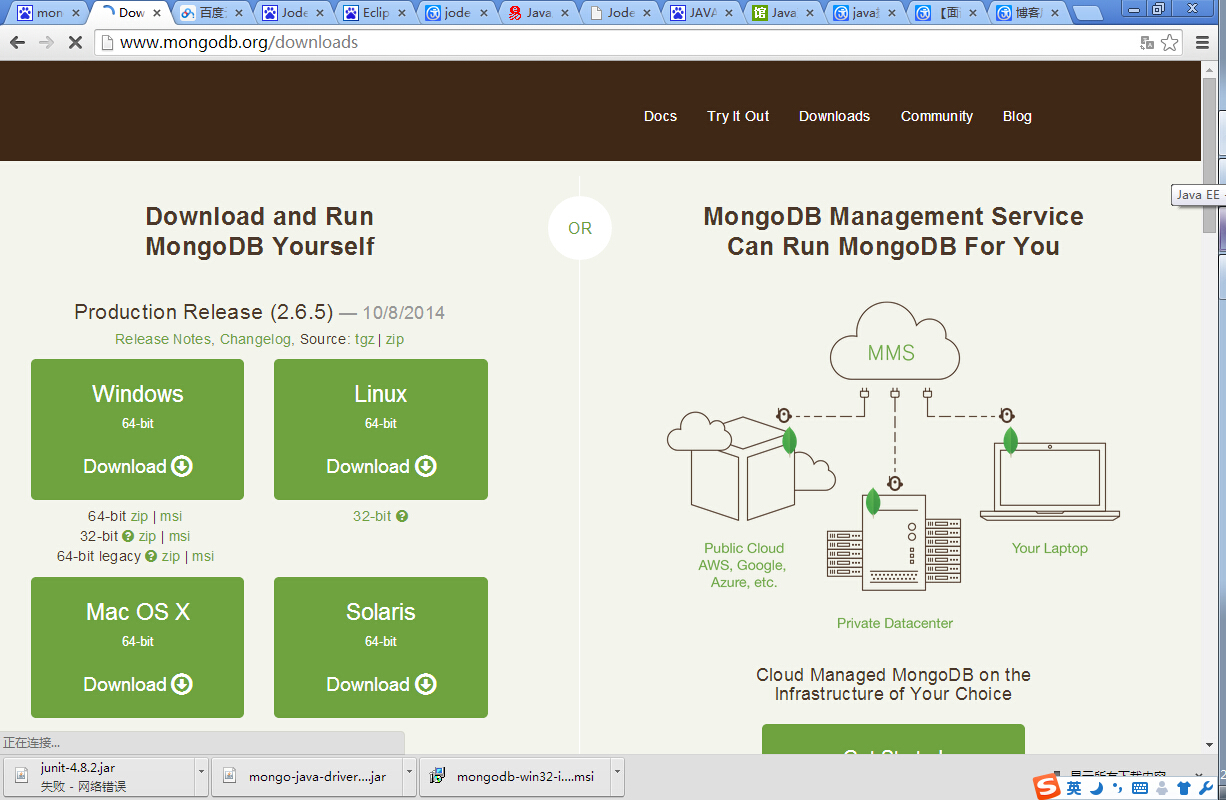Open the Release Notes link
This screenshot has width=1226, height=800.
coord(162,339)
